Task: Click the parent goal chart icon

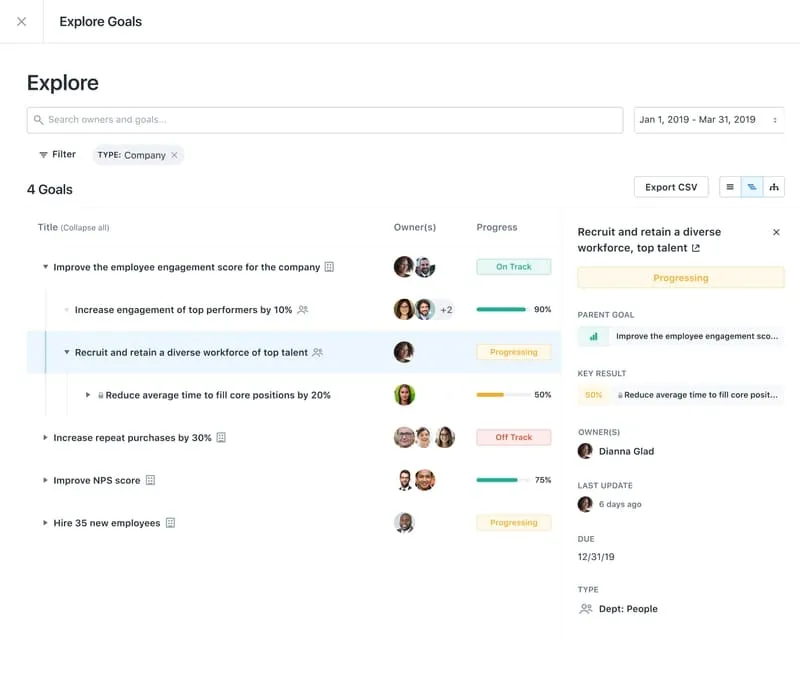Action: tap(593, 337)
